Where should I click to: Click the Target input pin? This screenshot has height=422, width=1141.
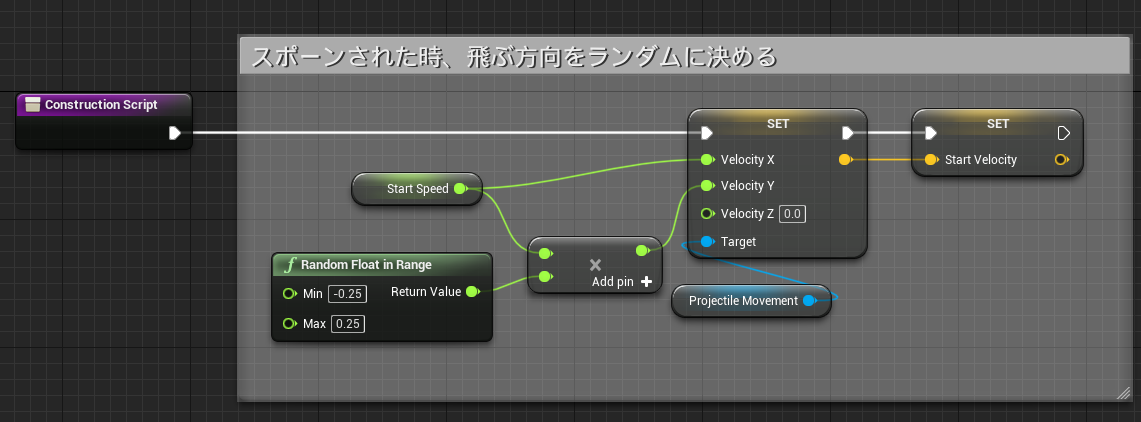pos(707,242)
